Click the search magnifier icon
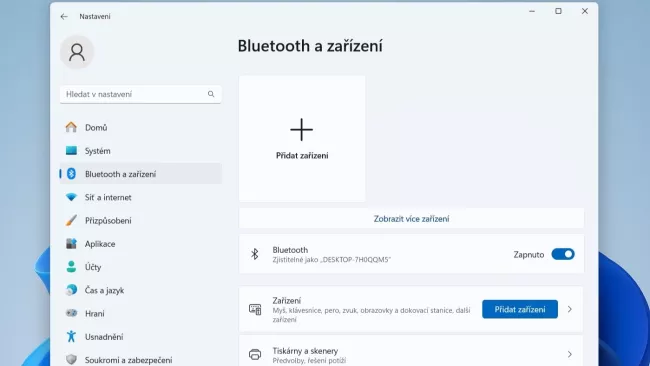 (211, 94)
